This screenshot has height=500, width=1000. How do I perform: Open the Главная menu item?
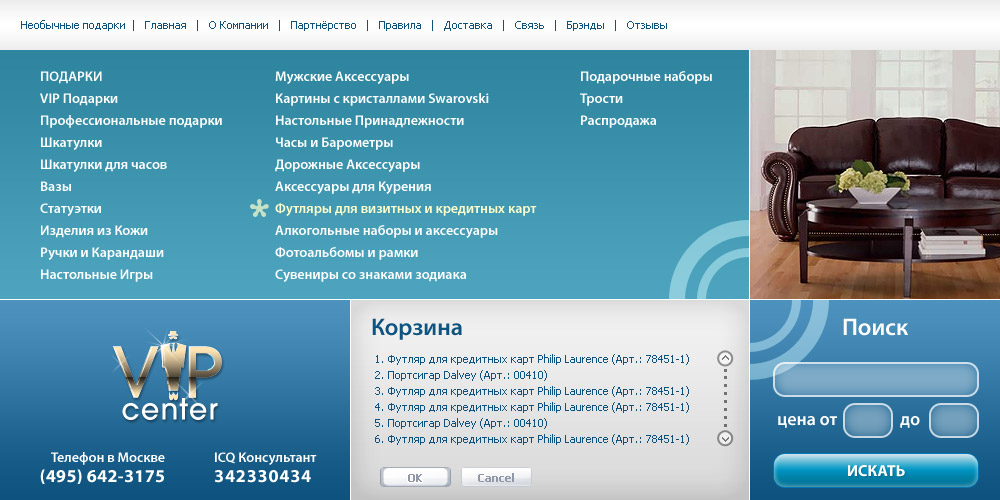click(165, 25)
